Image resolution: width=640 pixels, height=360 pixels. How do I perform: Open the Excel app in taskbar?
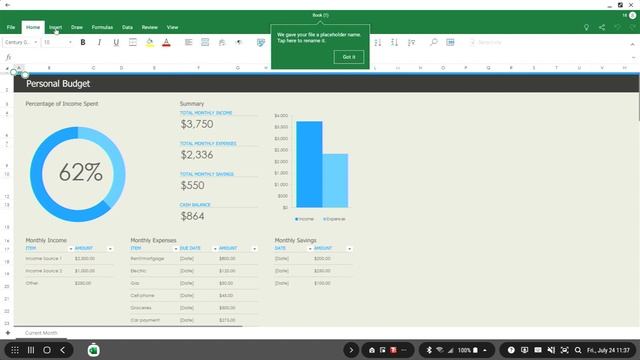pyautogui.click(x=93, y=350)
